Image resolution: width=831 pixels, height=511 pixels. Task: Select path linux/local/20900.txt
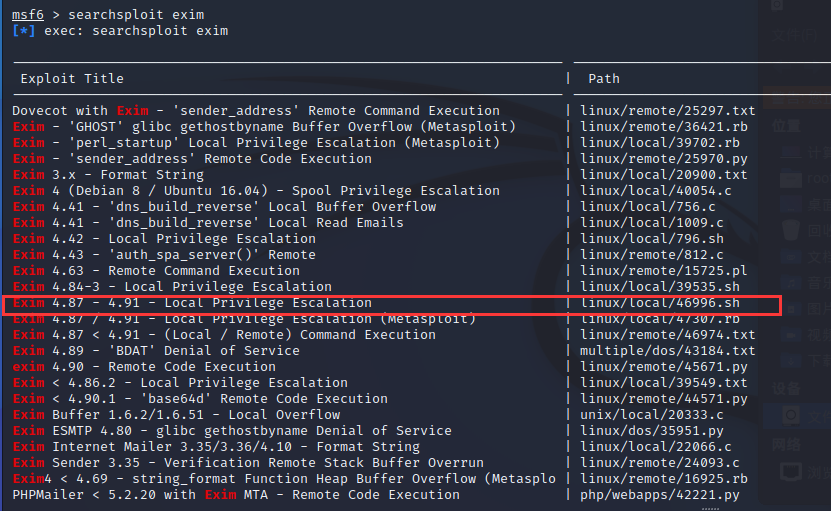coord(664,174)
